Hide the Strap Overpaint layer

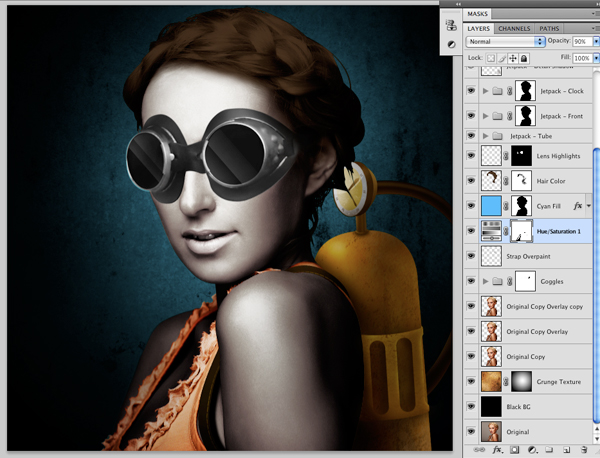[x=471, y=256]
